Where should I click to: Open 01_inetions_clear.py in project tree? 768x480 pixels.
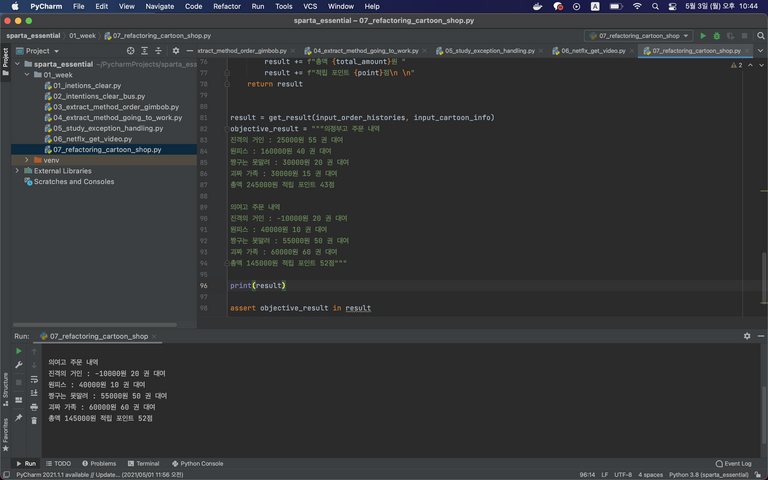(x=87, y=86)
